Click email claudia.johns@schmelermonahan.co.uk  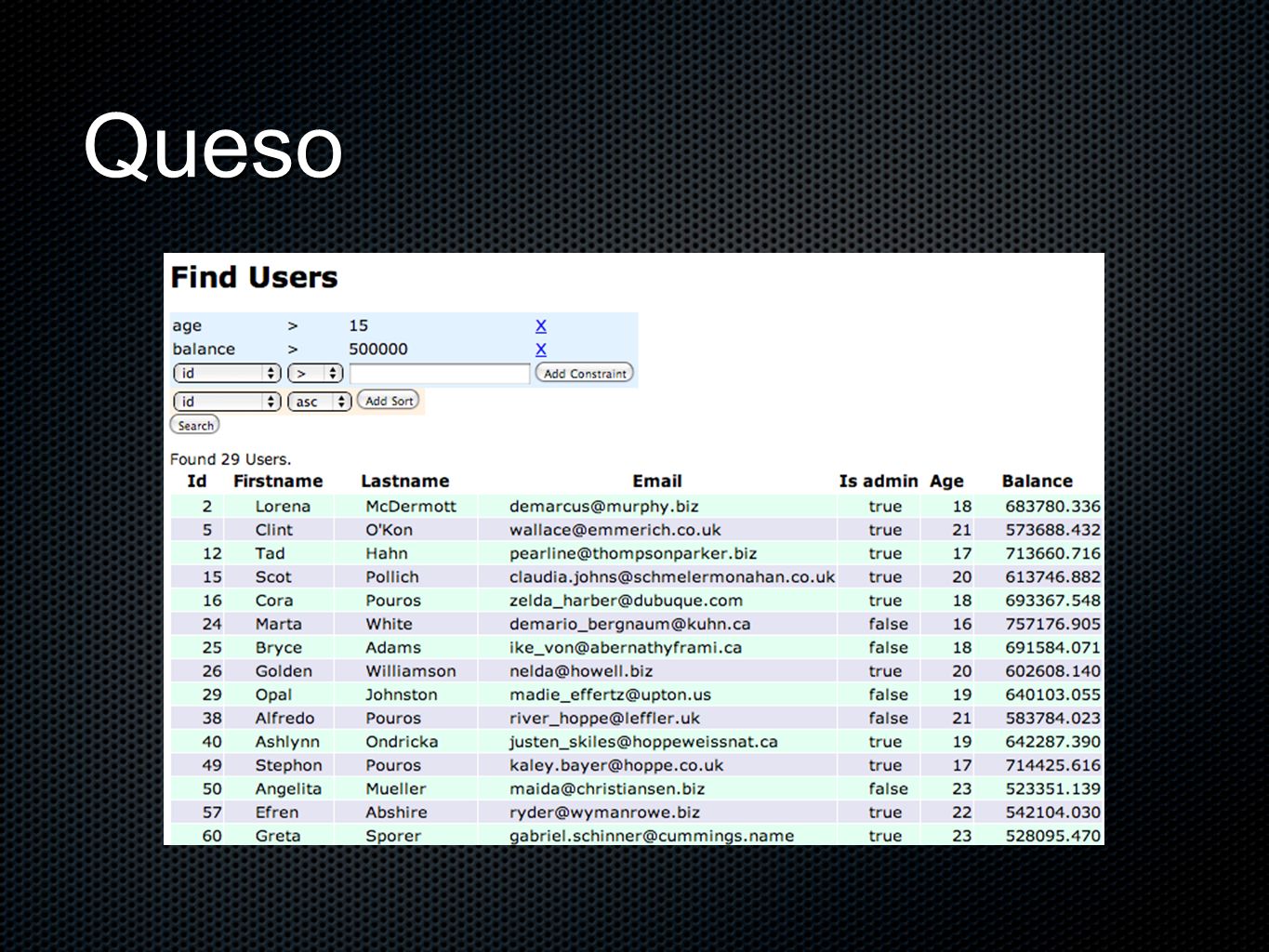click(671, 577)
